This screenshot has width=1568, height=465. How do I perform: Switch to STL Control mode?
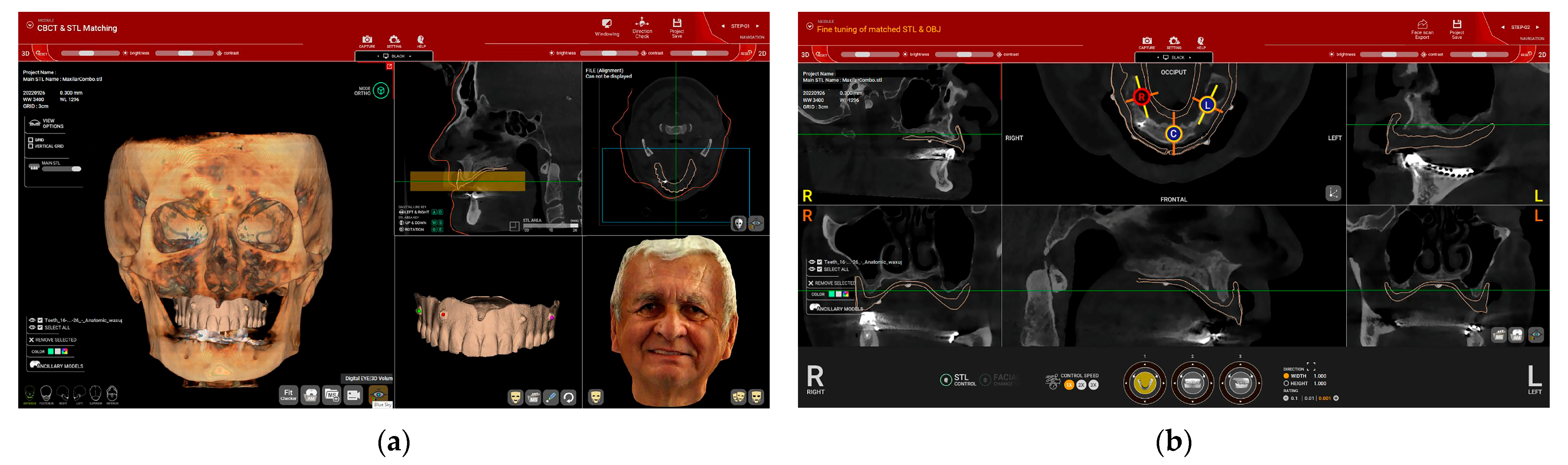point(946,380)
